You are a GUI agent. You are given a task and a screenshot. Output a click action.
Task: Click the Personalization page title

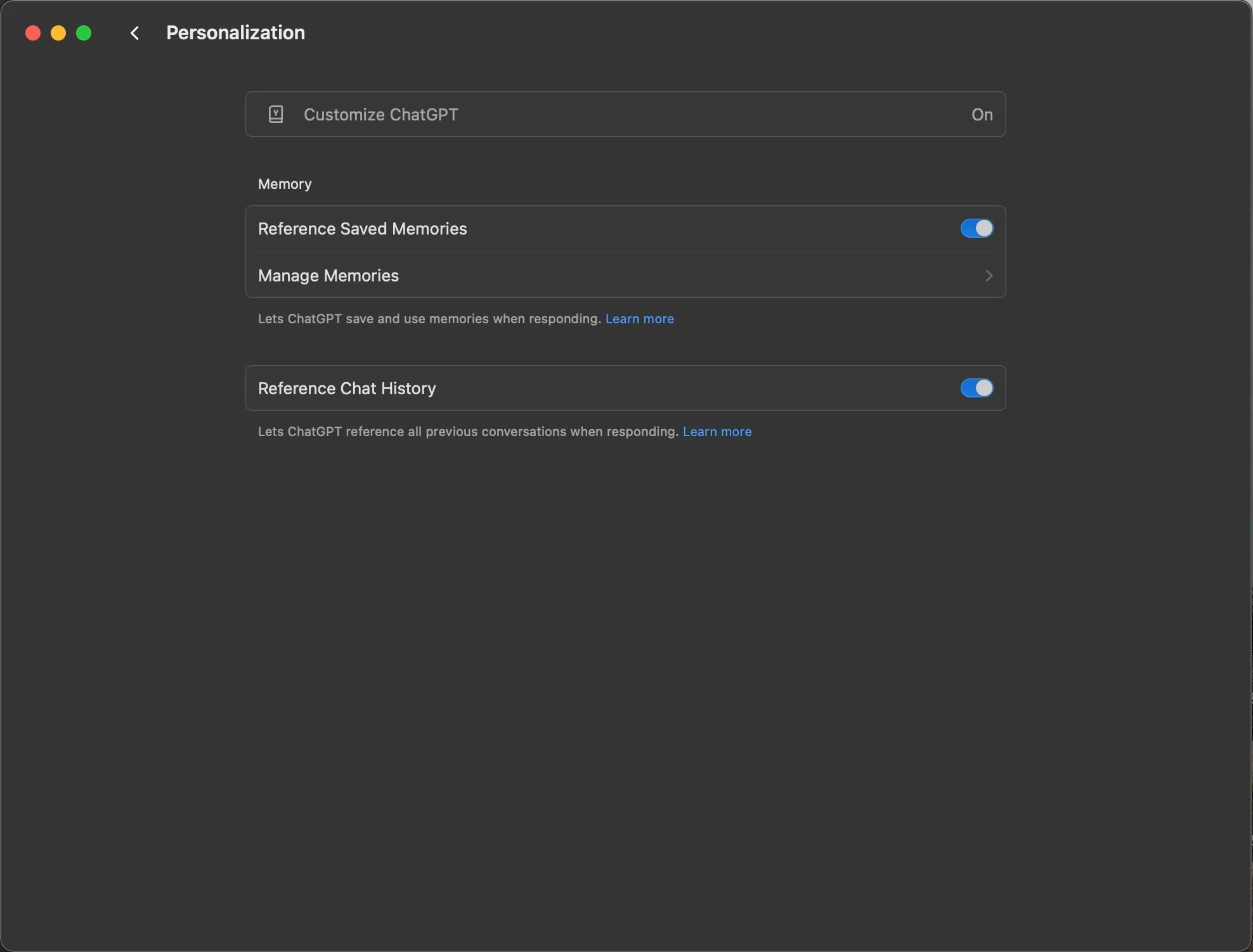[235, 33]
